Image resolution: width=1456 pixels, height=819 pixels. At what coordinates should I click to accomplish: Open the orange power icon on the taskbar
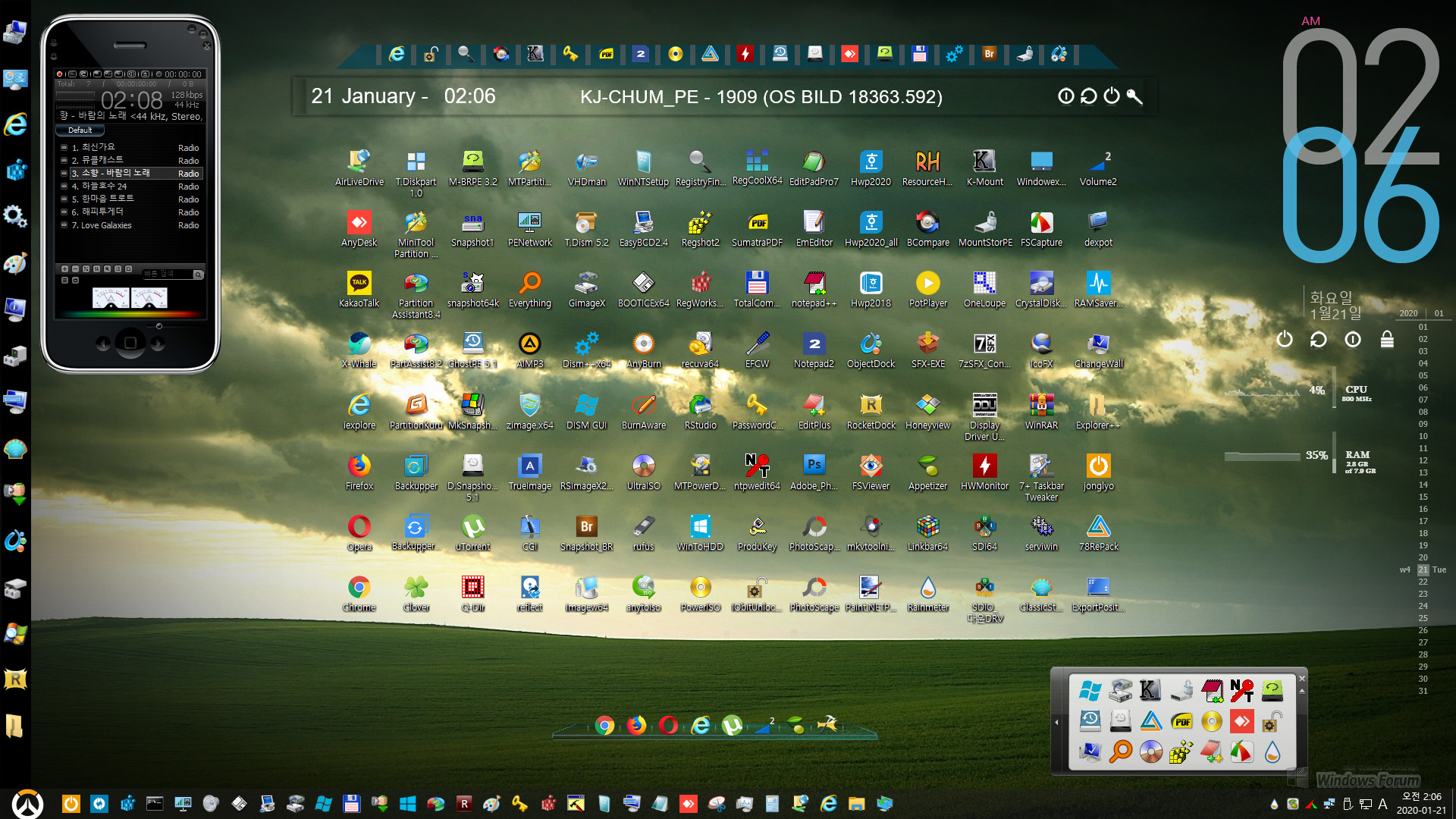coord(71,803)
